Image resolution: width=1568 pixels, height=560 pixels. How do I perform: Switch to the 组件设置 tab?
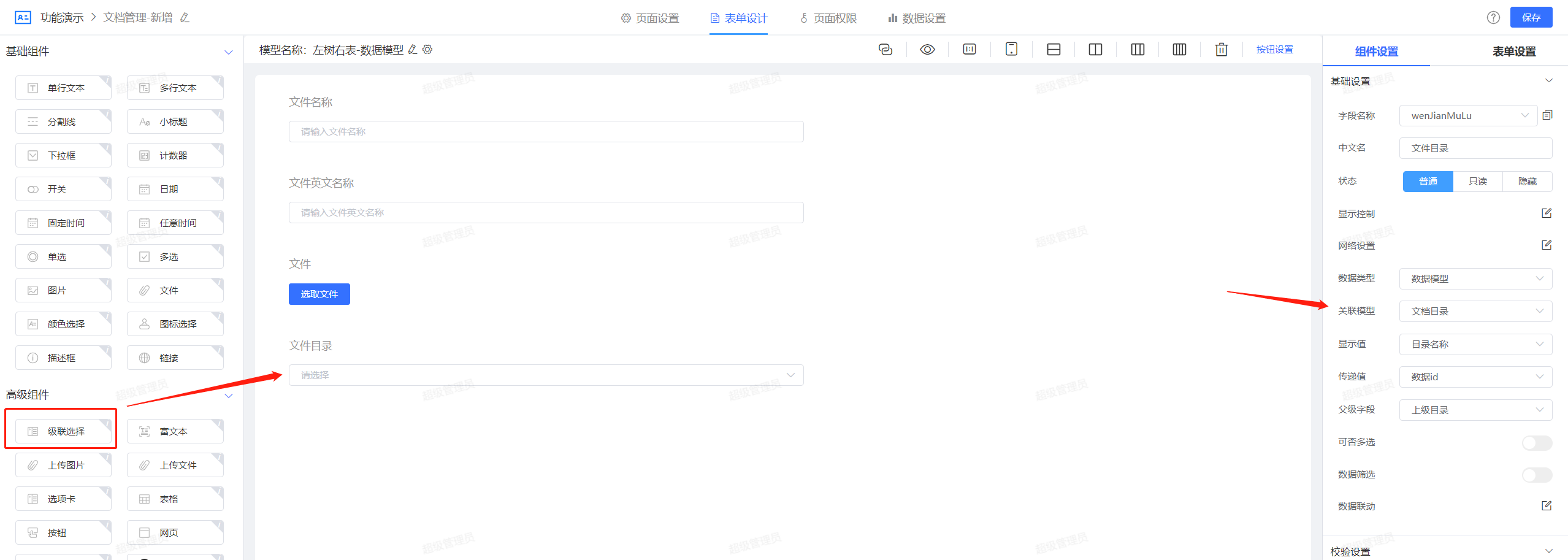click(1376, 52)
